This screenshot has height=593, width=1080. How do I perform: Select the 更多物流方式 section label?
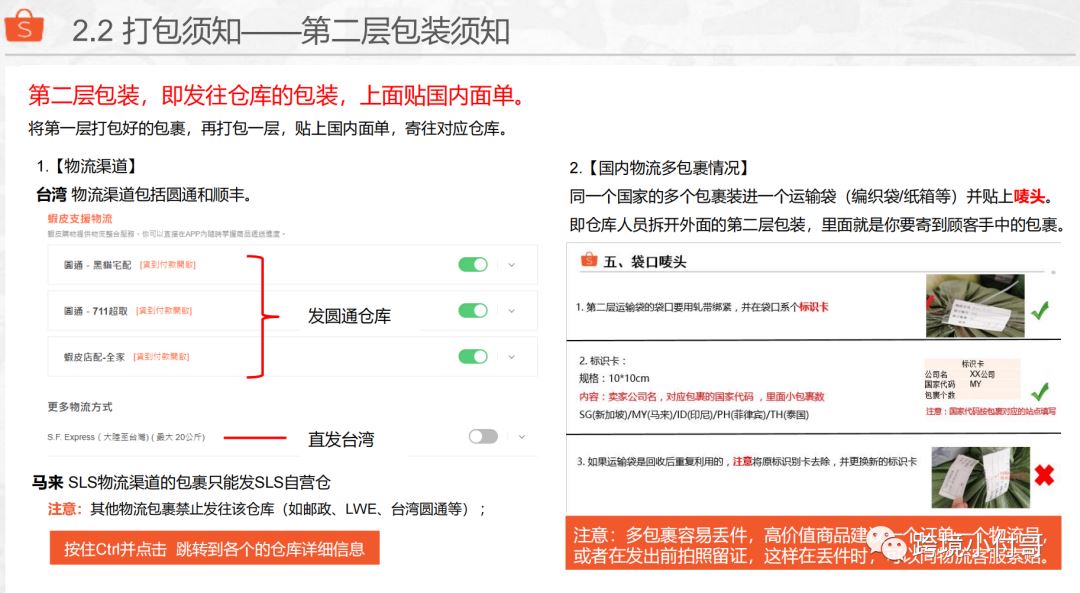coord(80,407)
